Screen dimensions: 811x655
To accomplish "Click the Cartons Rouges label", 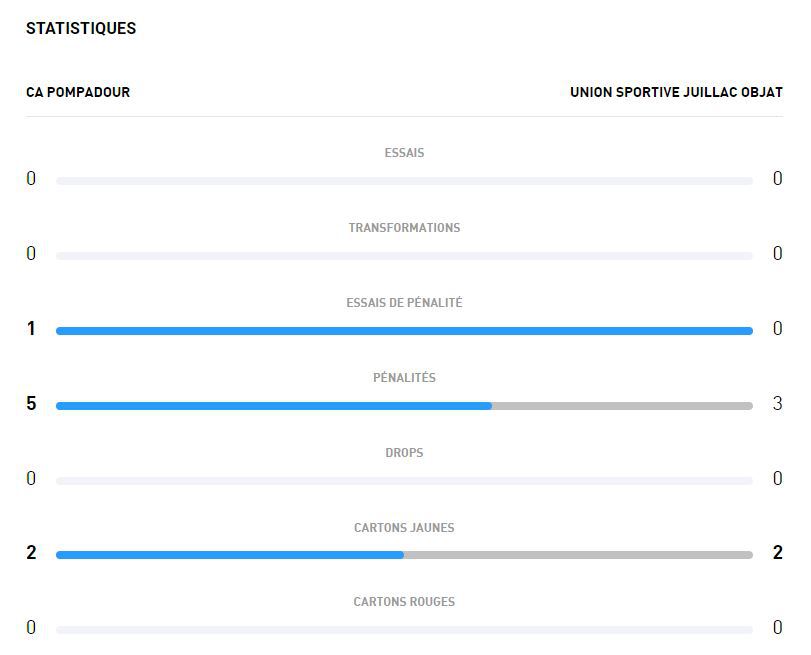I will pyautogui.click(x=404, y=602).
